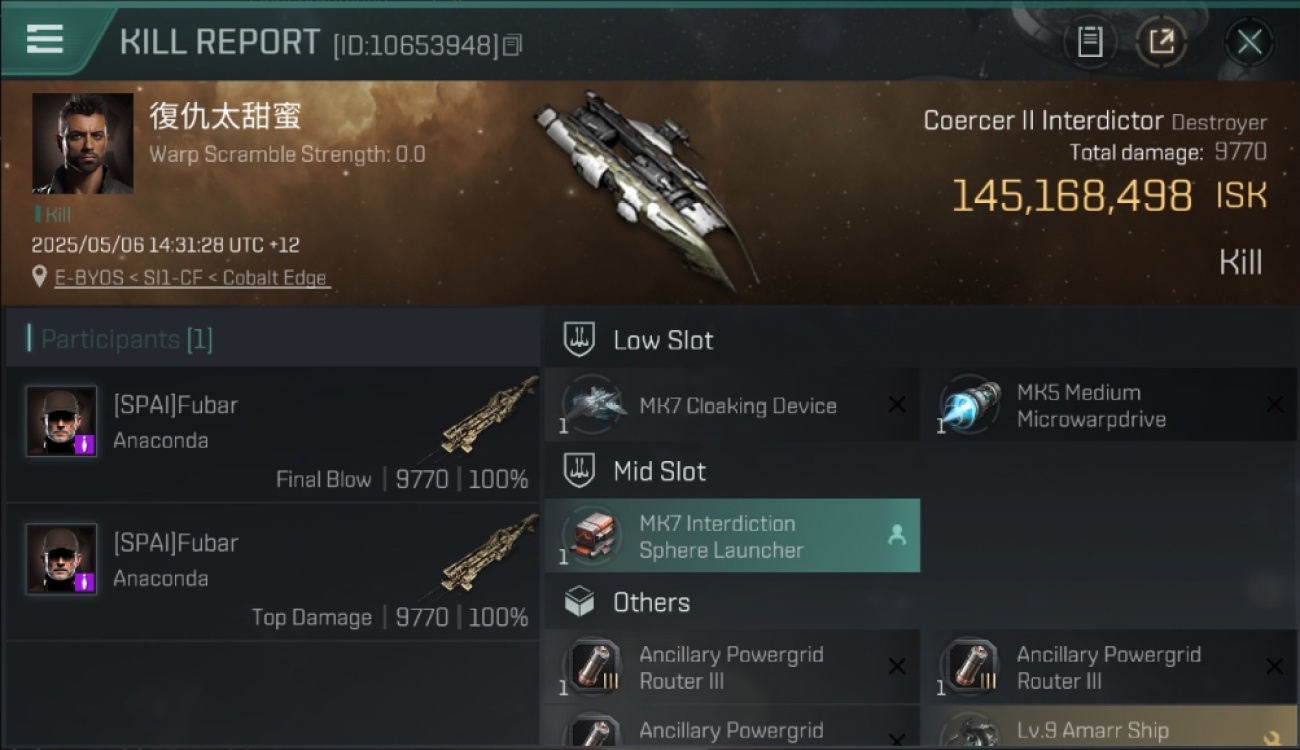The width and height of the screenshot is (1300, 750).
Task: Close the kill report window
Action: (x=1250, y=42)
